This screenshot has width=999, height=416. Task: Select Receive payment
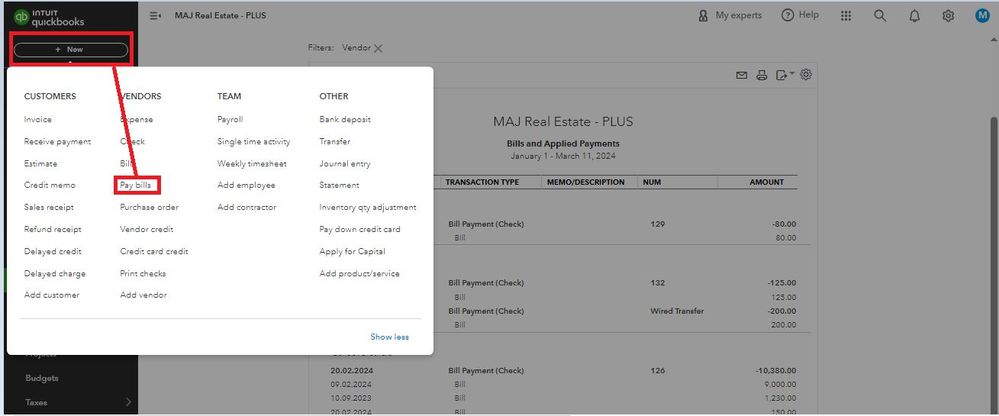(57, 141)
